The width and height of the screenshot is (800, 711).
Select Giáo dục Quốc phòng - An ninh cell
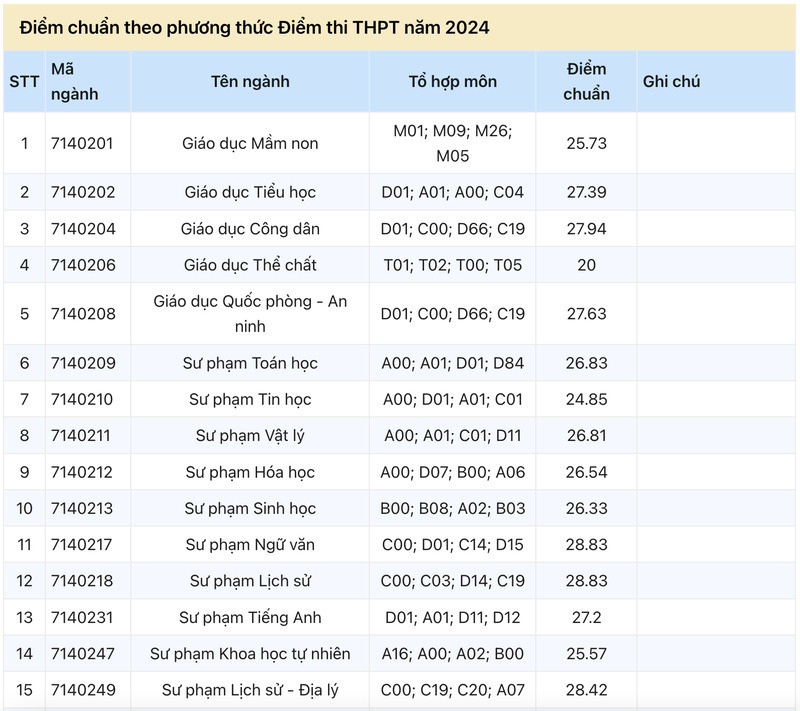tap(250, 314)
